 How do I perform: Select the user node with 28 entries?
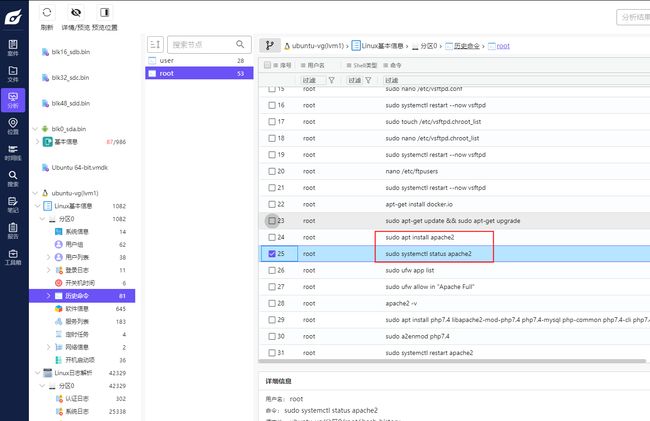point(199,60)
